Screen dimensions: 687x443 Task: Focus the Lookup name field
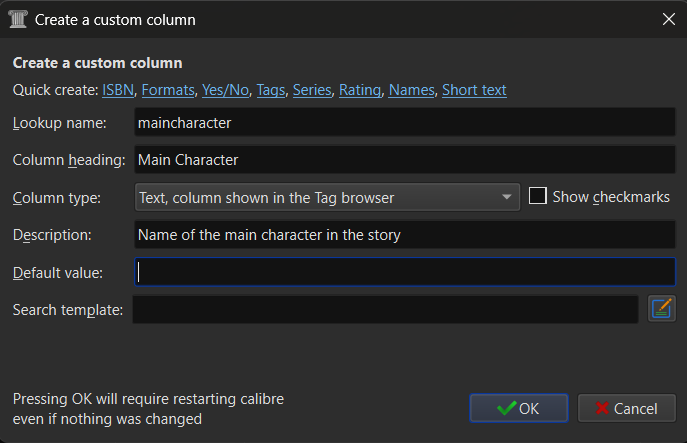(405, 122)
